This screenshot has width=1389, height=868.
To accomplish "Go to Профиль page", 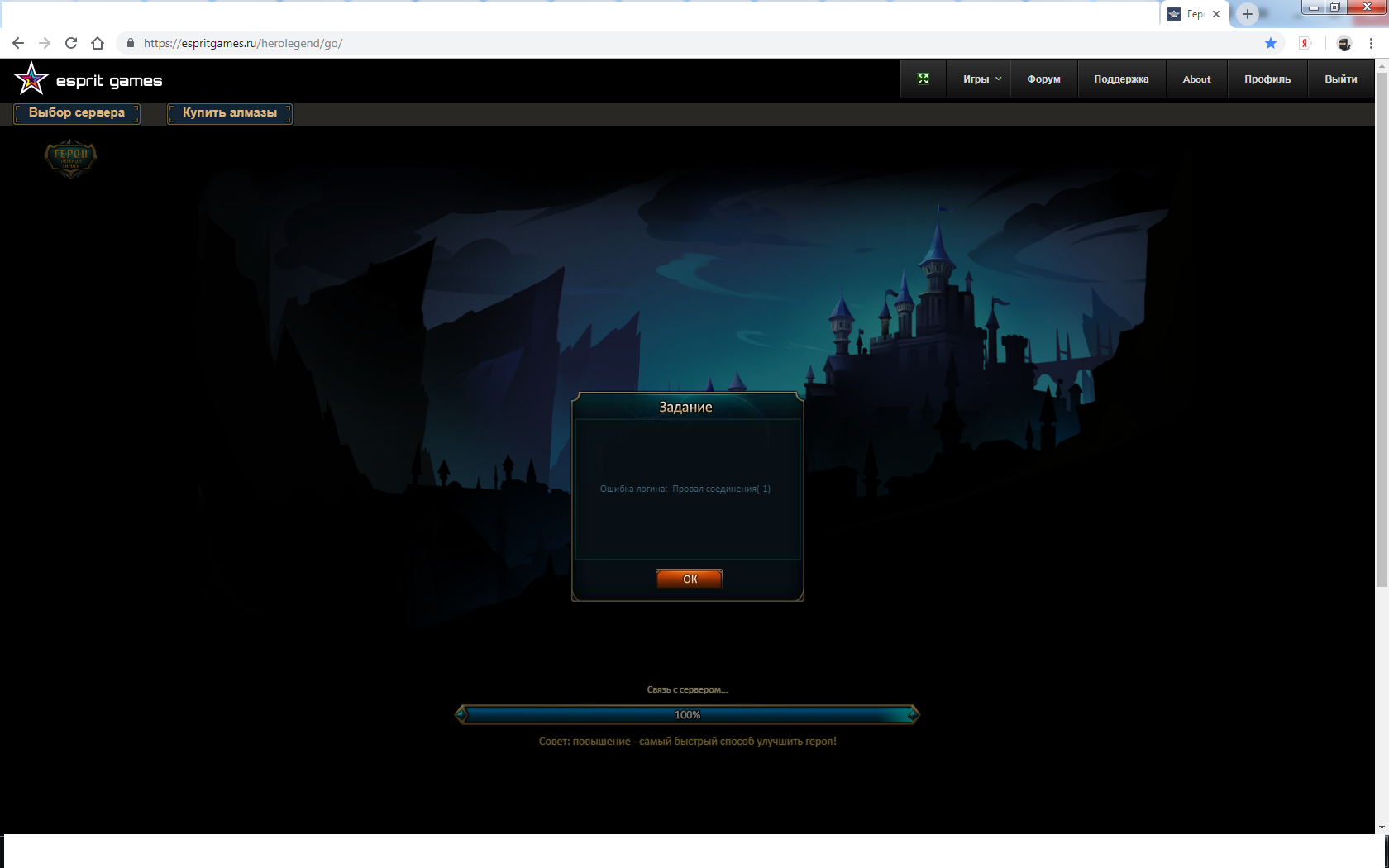I will pos(1267,79).
